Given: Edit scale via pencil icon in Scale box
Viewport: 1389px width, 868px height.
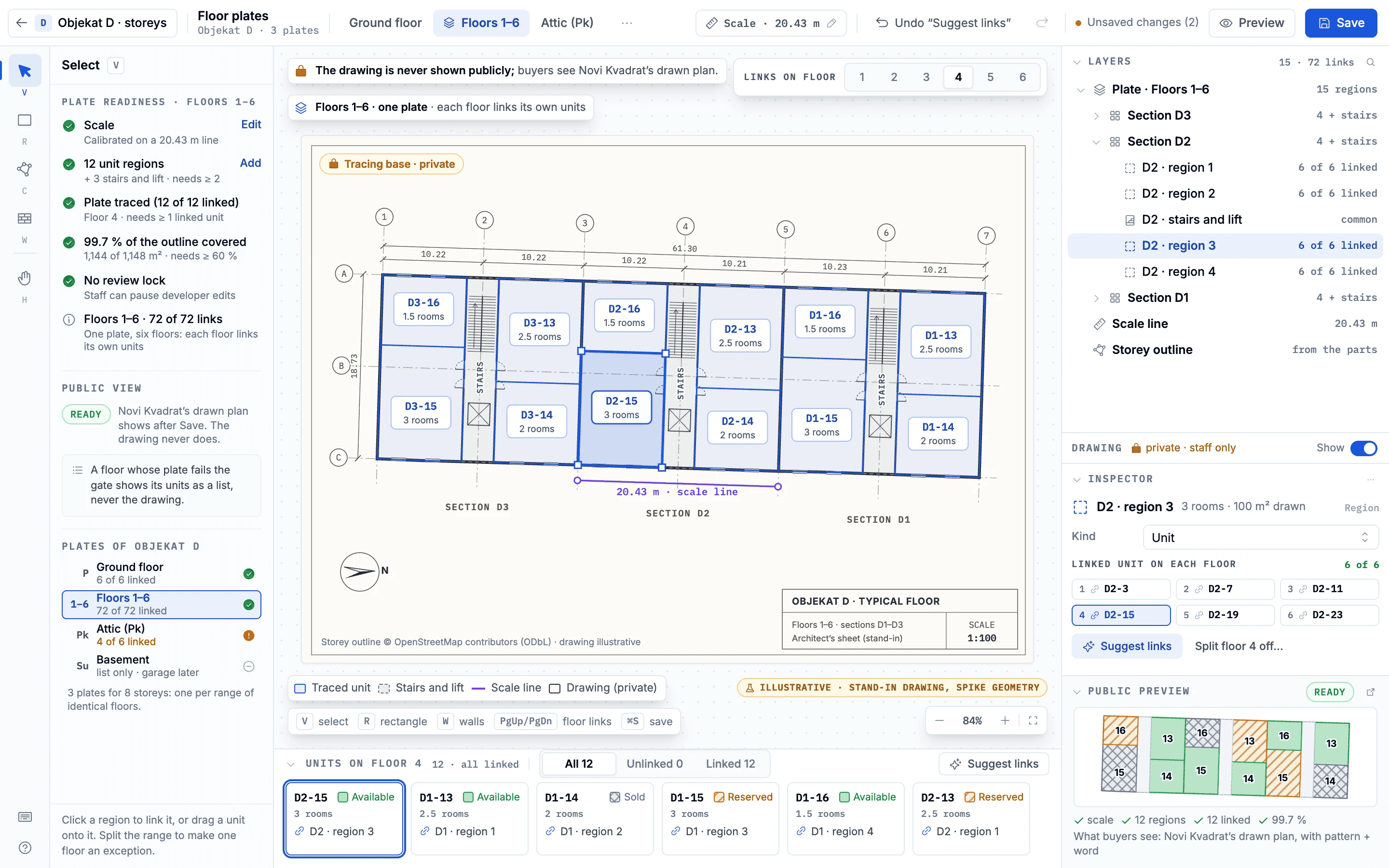Looking at the screenshot, I should click(x=831, y=23).
